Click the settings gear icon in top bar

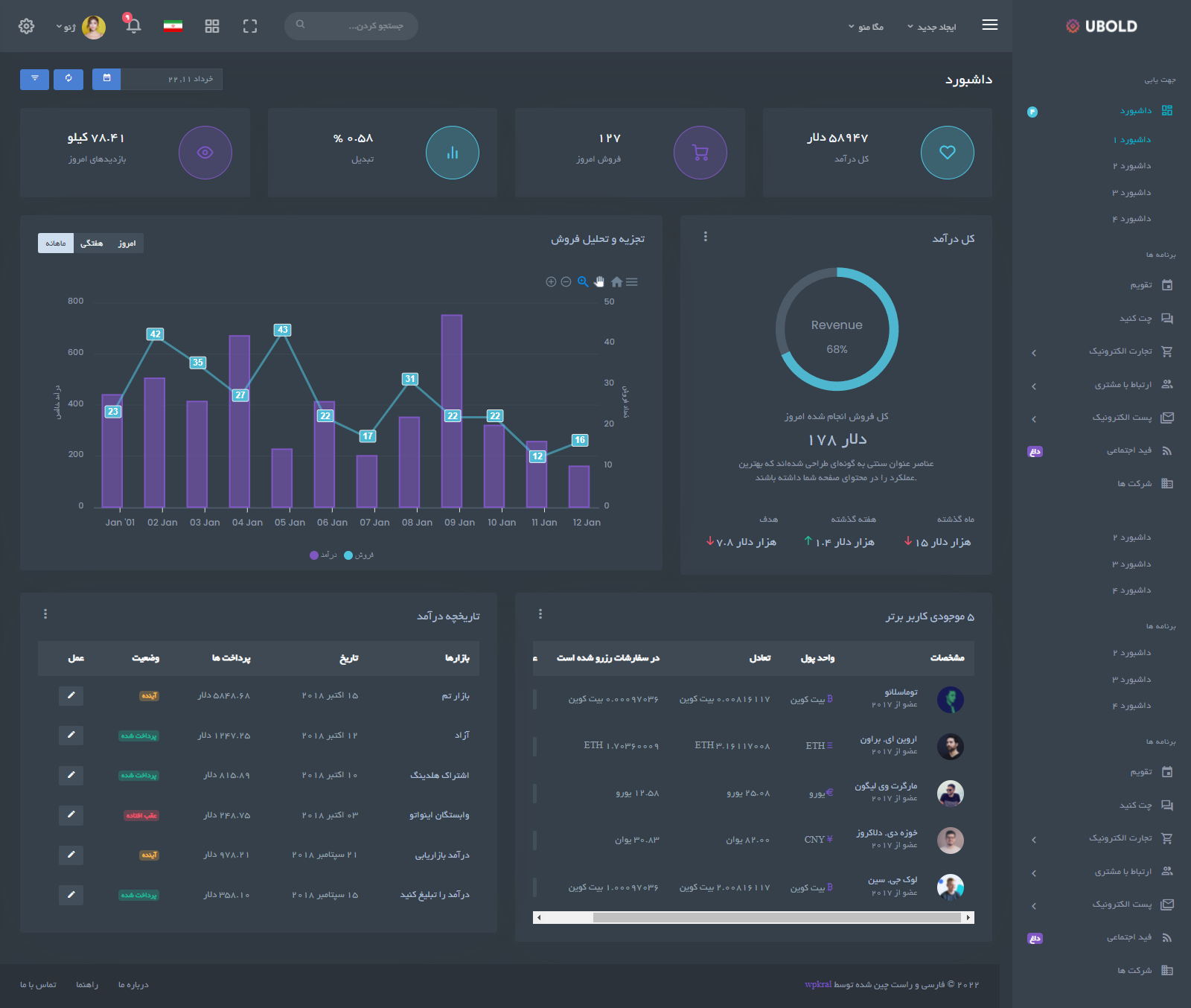tap(26, 26)
